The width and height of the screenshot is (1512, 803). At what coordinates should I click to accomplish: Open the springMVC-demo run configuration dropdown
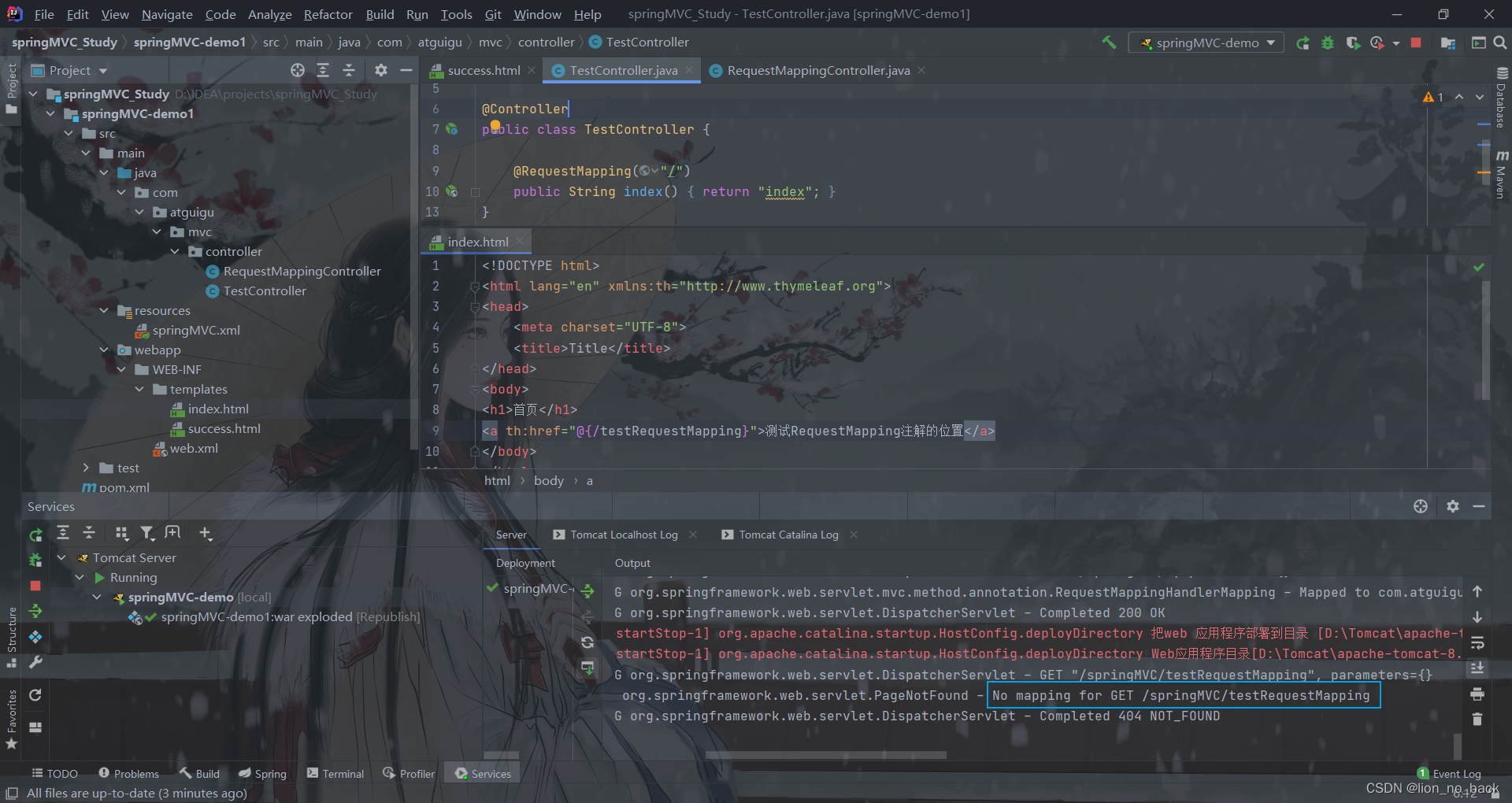tap(1206, 43)
